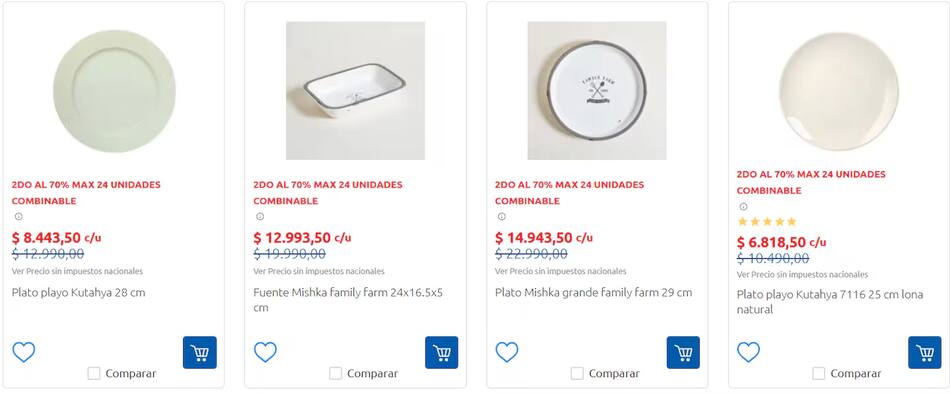Open Ver Precio sin impuestos for Plato Mishka
Screen dimensions: 950x393
[560, 271]
